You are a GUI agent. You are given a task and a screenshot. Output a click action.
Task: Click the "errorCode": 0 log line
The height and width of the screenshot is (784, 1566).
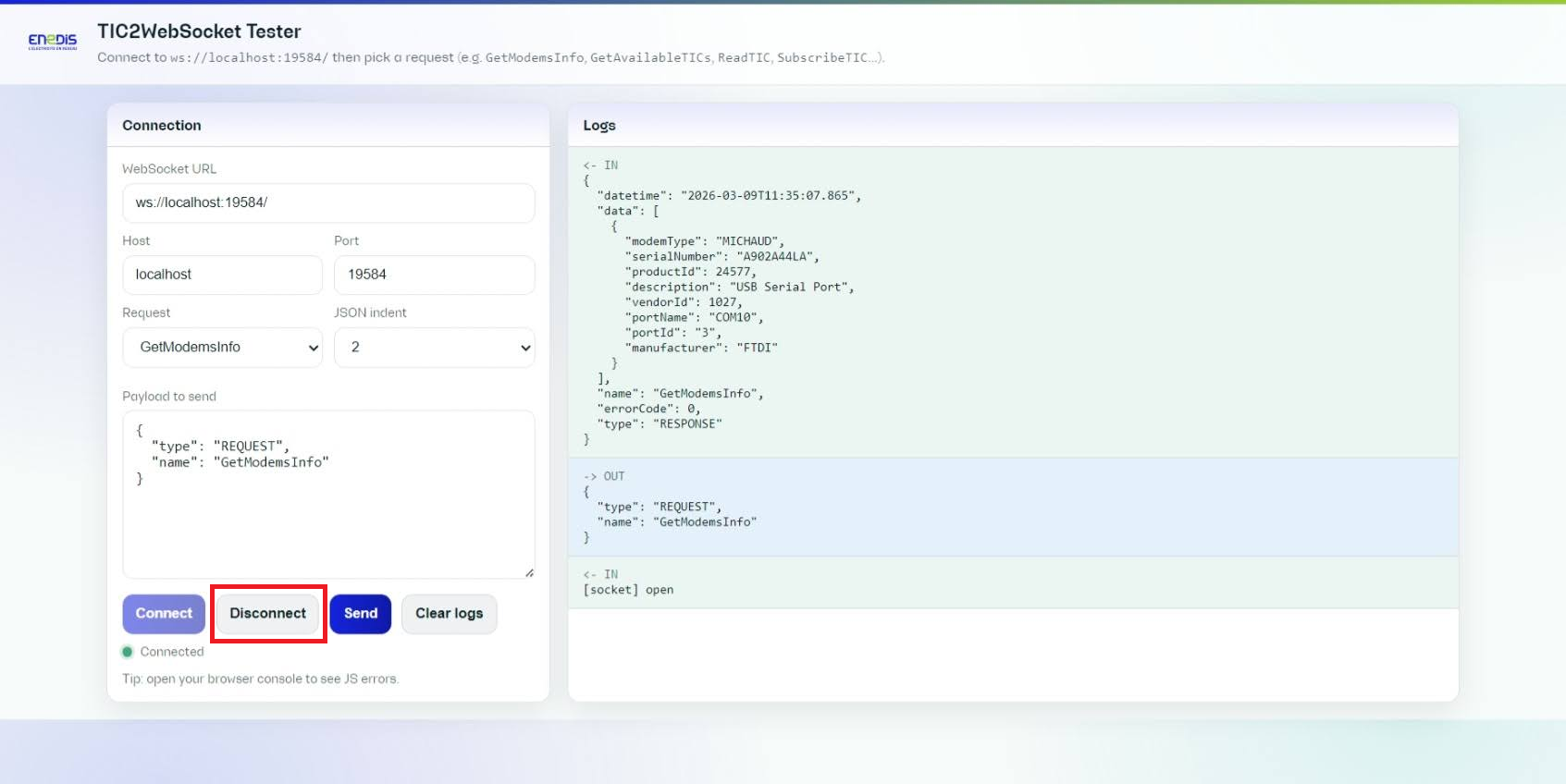(x=648, y=409)
